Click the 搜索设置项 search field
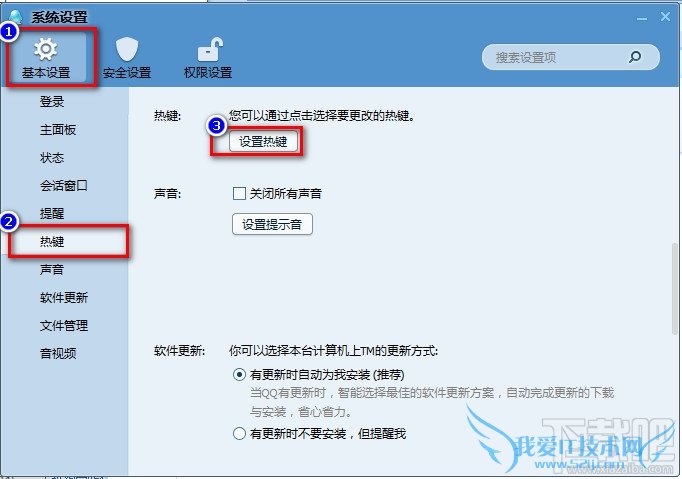Screen dimensions: 682x479 point(571,57)
